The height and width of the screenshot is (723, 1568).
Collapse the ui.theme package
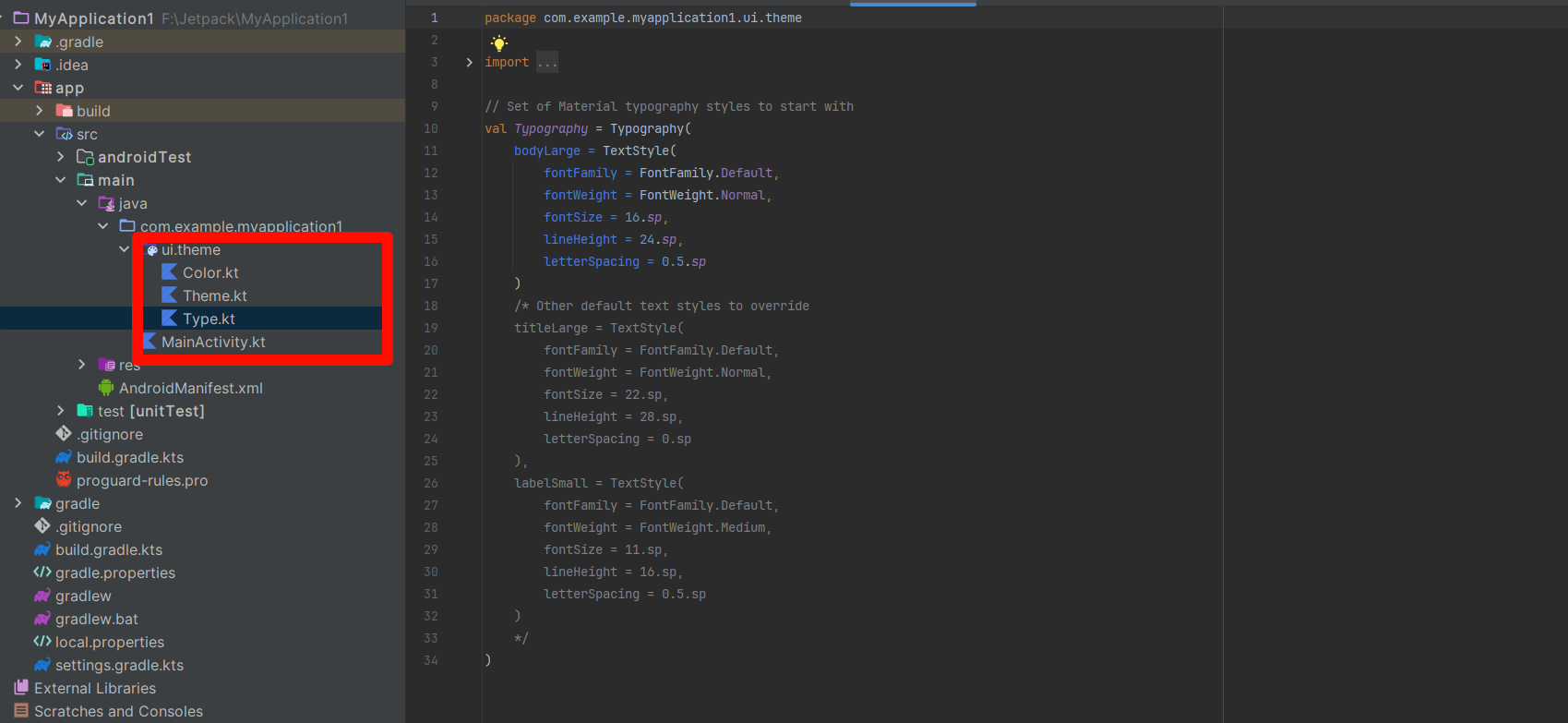tap(125, 249)
